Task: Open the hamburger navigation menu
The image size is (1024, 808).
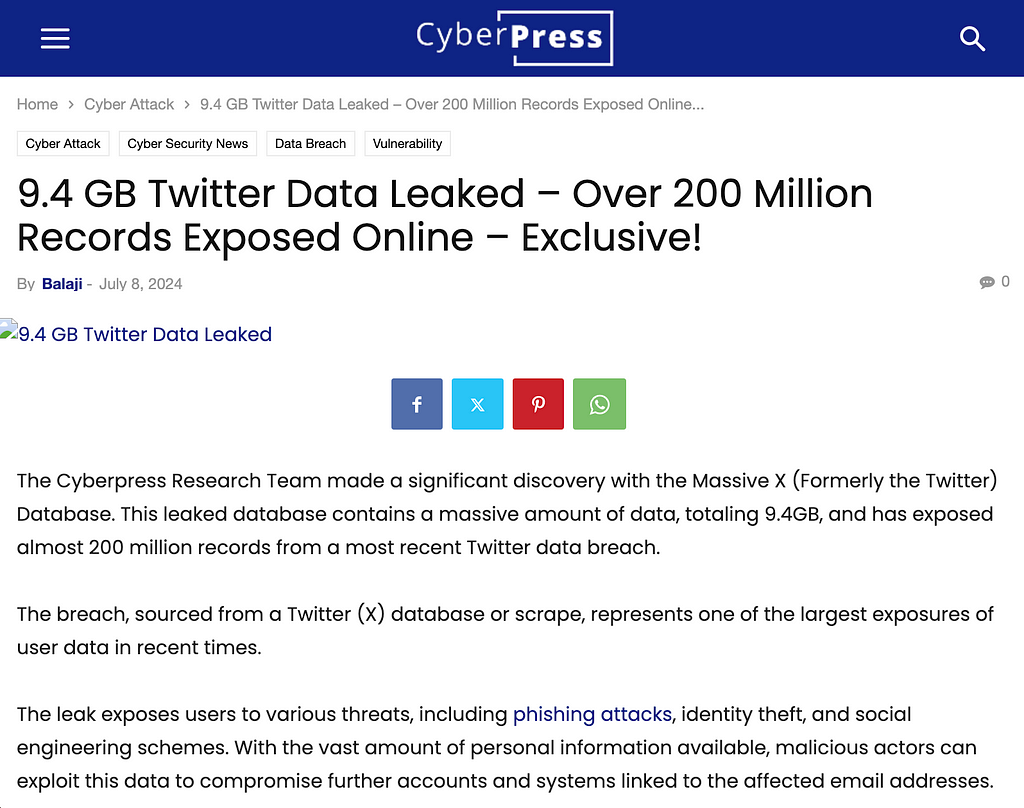Action: (55, 39)
